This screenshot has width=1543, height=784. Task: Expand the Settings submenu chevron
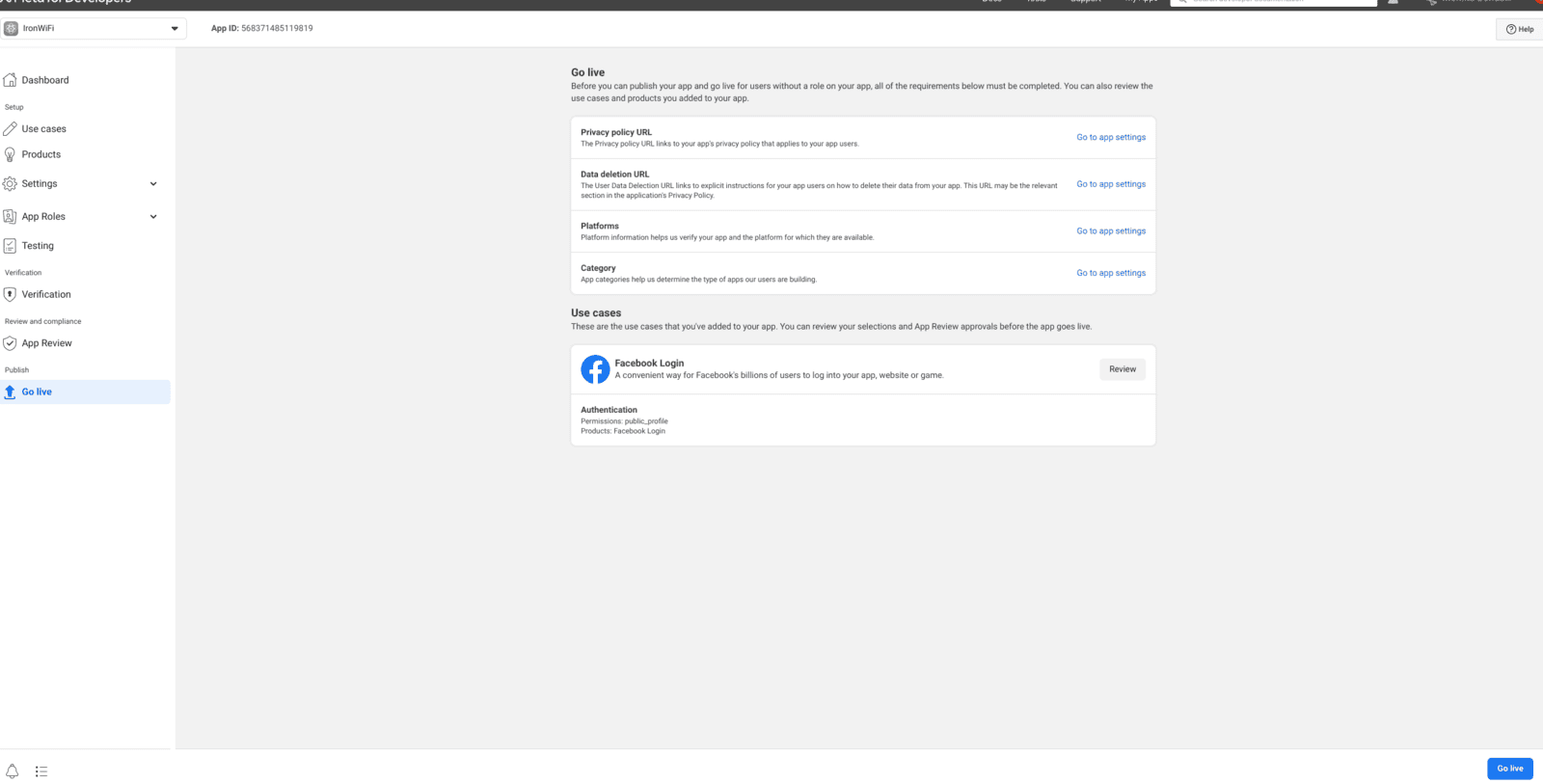tap(153, 184)
